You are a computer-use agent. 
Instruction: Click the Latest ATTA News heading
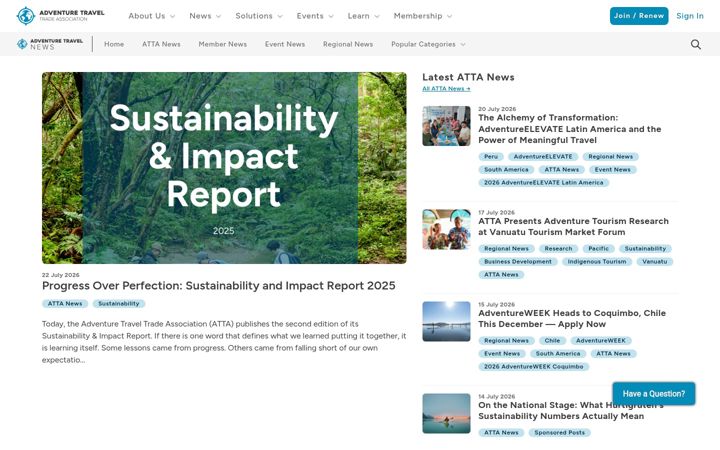pyautogui.click(x=468, y=77)
